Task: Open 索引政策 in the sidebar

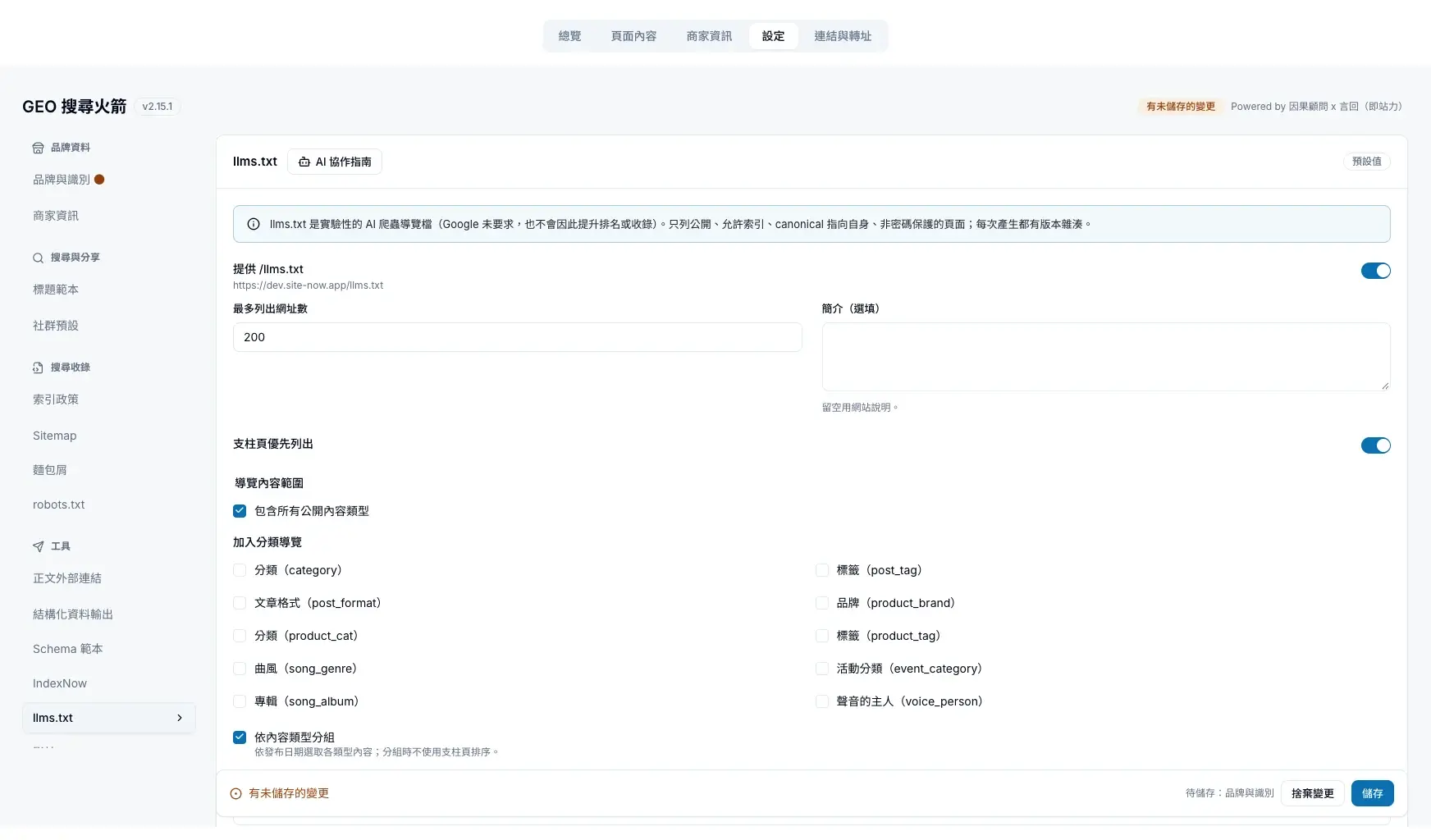Action: point(56,399)
